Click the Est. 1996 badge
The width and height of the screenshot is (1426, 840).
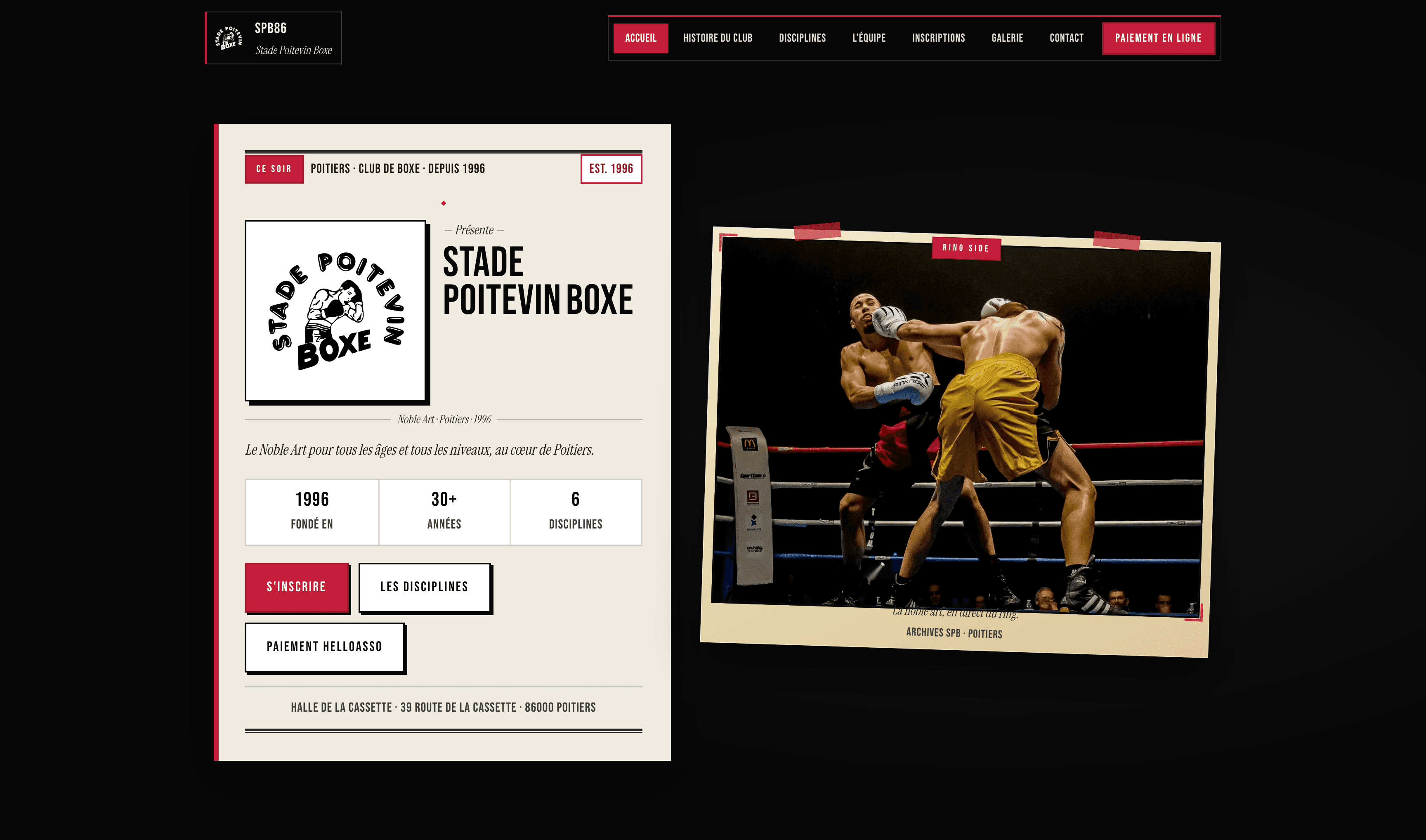pos(611,169)
